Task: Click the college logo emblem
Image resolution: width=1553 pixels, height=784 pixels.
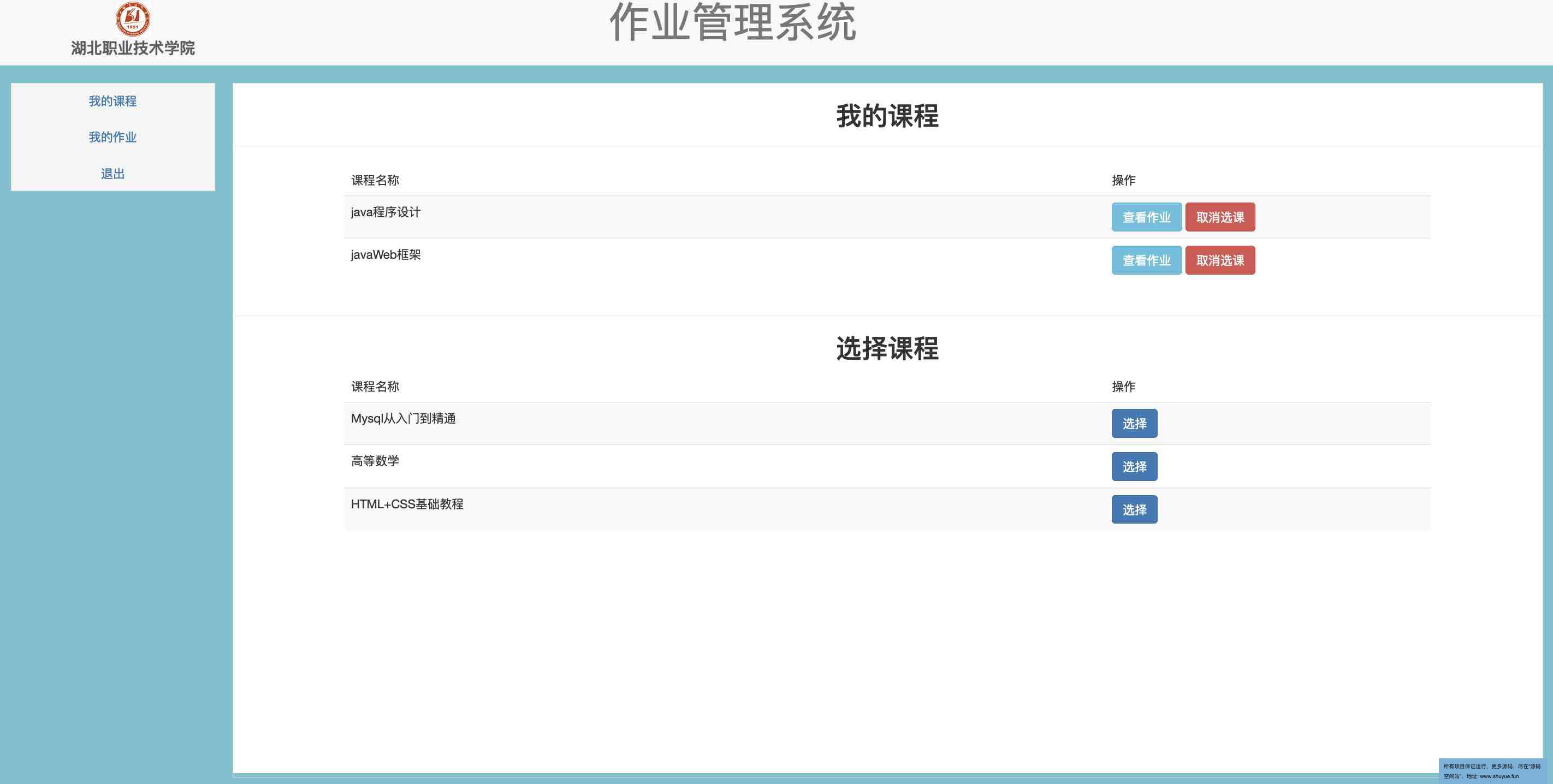Action: 133,19
